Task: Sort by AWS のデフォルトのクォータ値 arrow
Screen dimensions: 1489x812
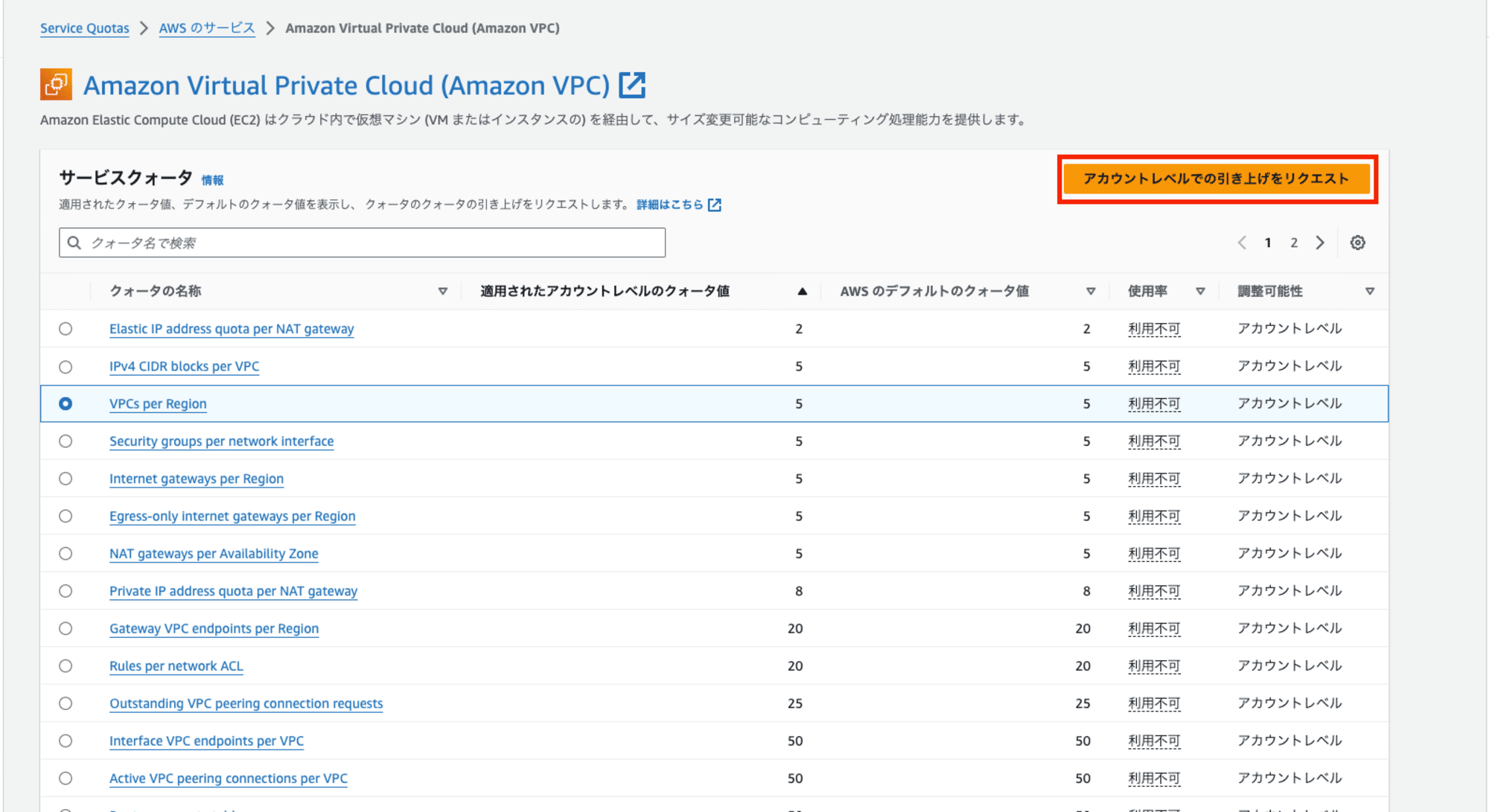Action: tap(1091, 291)
